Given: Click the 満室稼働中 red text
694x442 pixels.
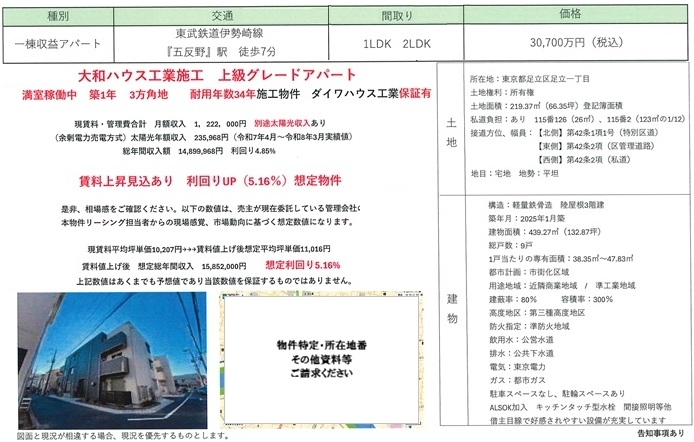Looking at the screenshot, I should (50, 95).
